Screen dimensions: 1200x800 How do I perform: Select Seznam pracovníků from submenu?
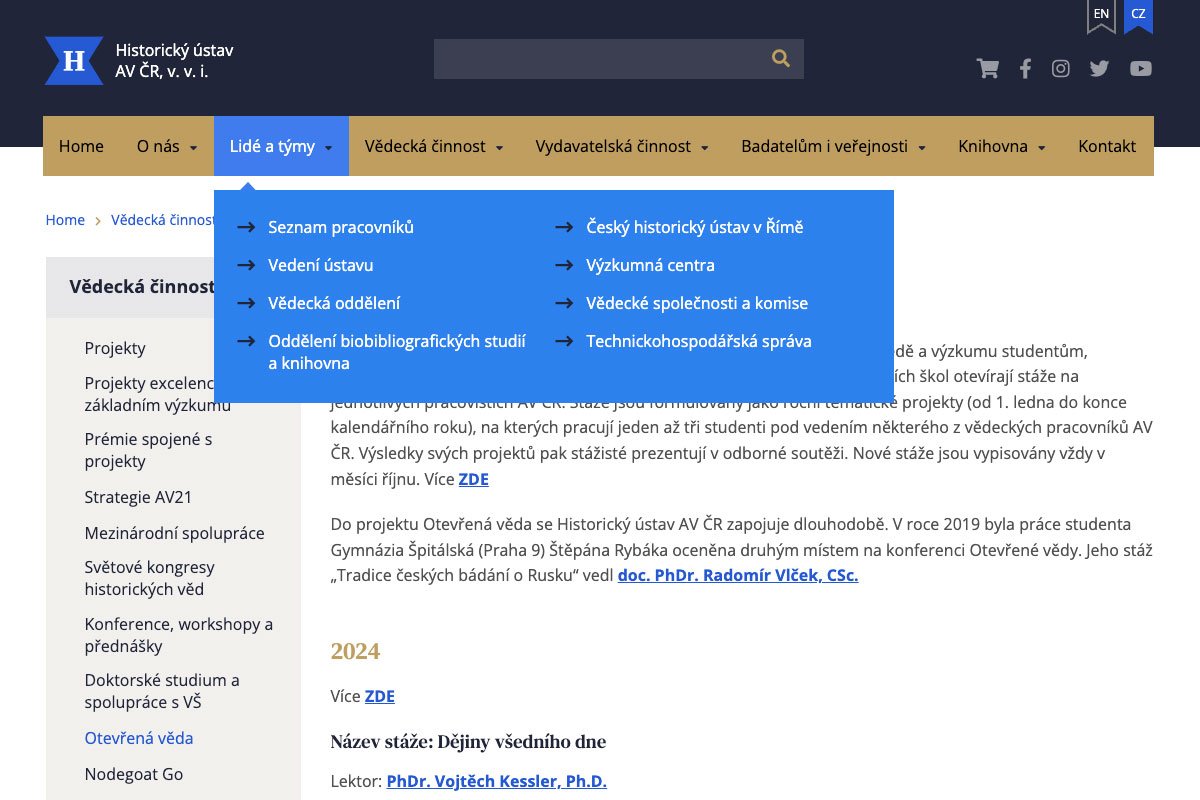pos(340,228)
